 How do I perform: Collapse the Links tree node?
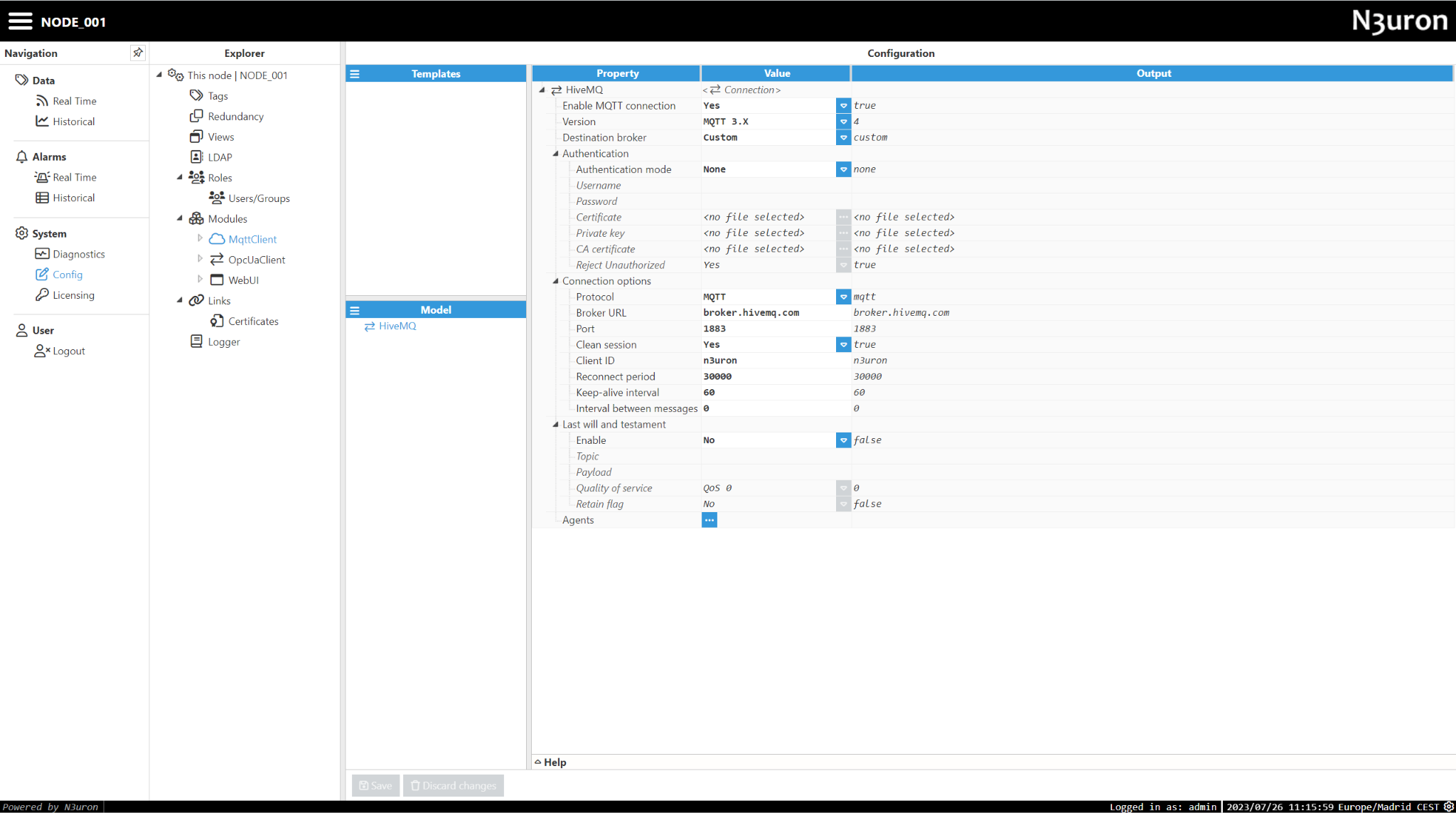pyautogui.click(x=180, y=300)
